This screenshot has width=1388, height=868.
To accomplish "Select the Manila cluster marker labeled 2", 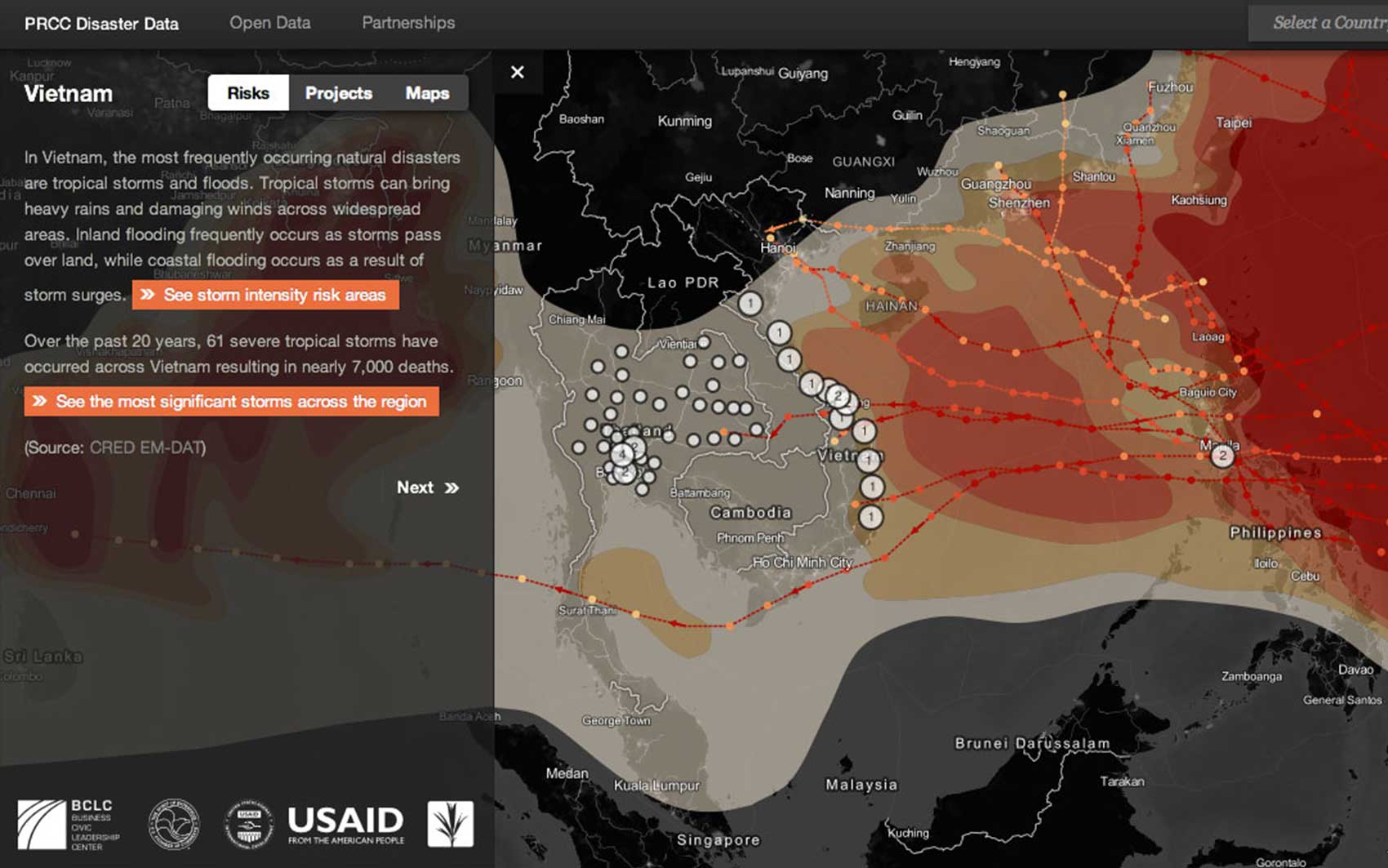I will pyautogui.click(x=1222, y=456).
